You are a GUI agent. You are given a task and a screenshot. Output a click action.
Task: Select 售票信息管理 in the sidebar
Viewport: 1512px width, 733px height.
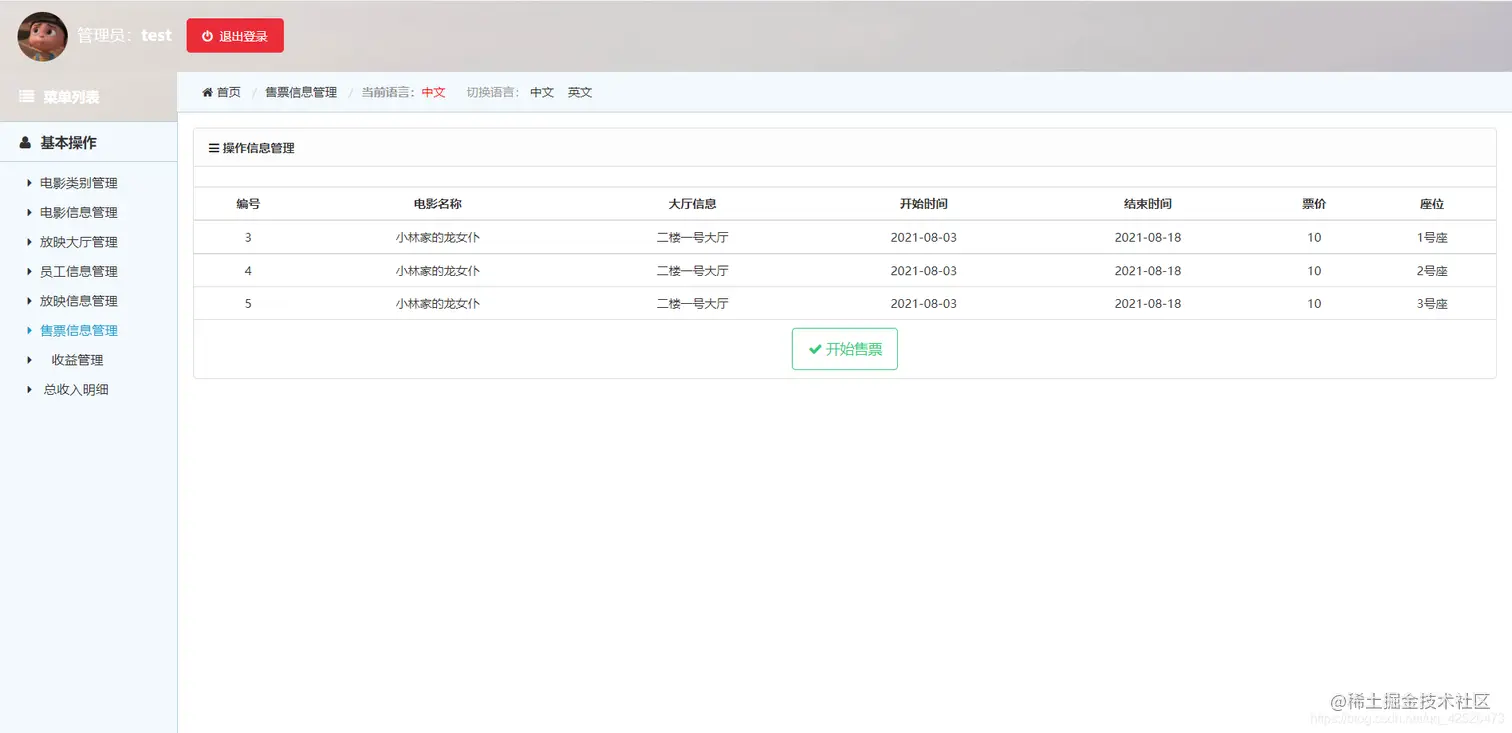(79, 330)
